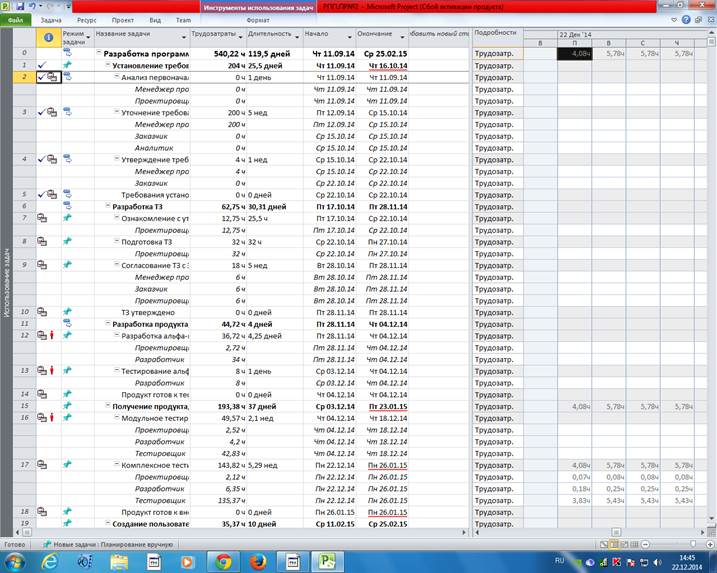This screenshot has width=717, height=573.
Task: Select row header number 2
Action: pyautogui.click(x=24, y=77)
